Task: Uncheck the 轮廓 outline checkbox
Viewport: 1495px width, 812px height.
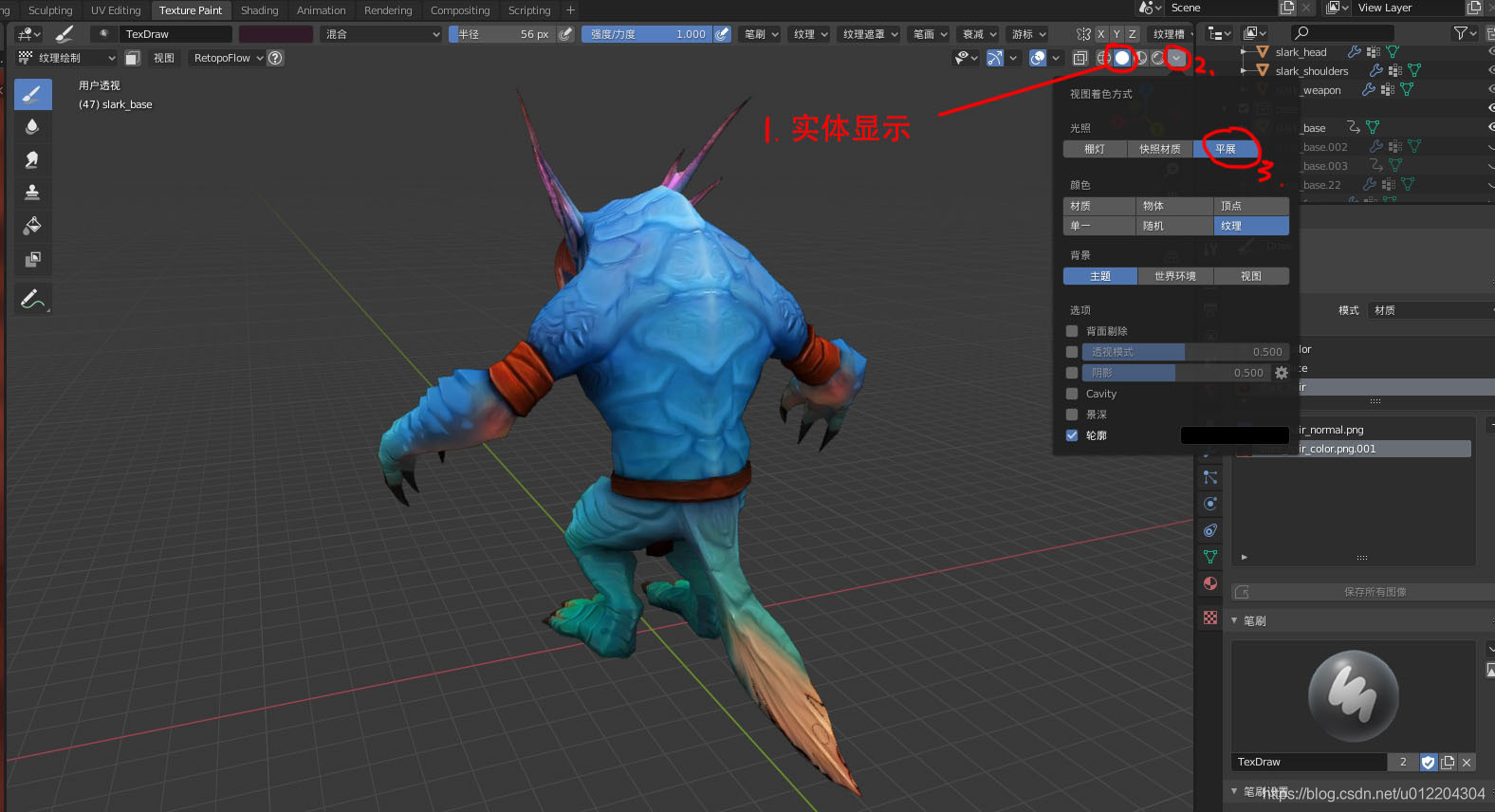Action: [1072, 435]
